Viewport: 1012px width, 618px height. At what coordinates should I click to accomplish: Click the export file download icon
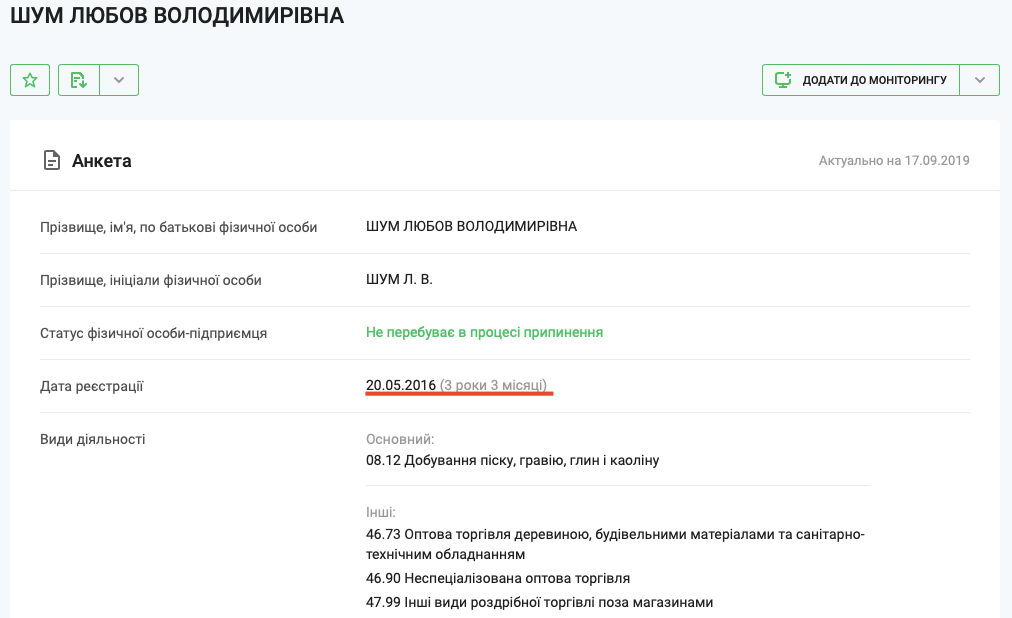coord(79,80)
